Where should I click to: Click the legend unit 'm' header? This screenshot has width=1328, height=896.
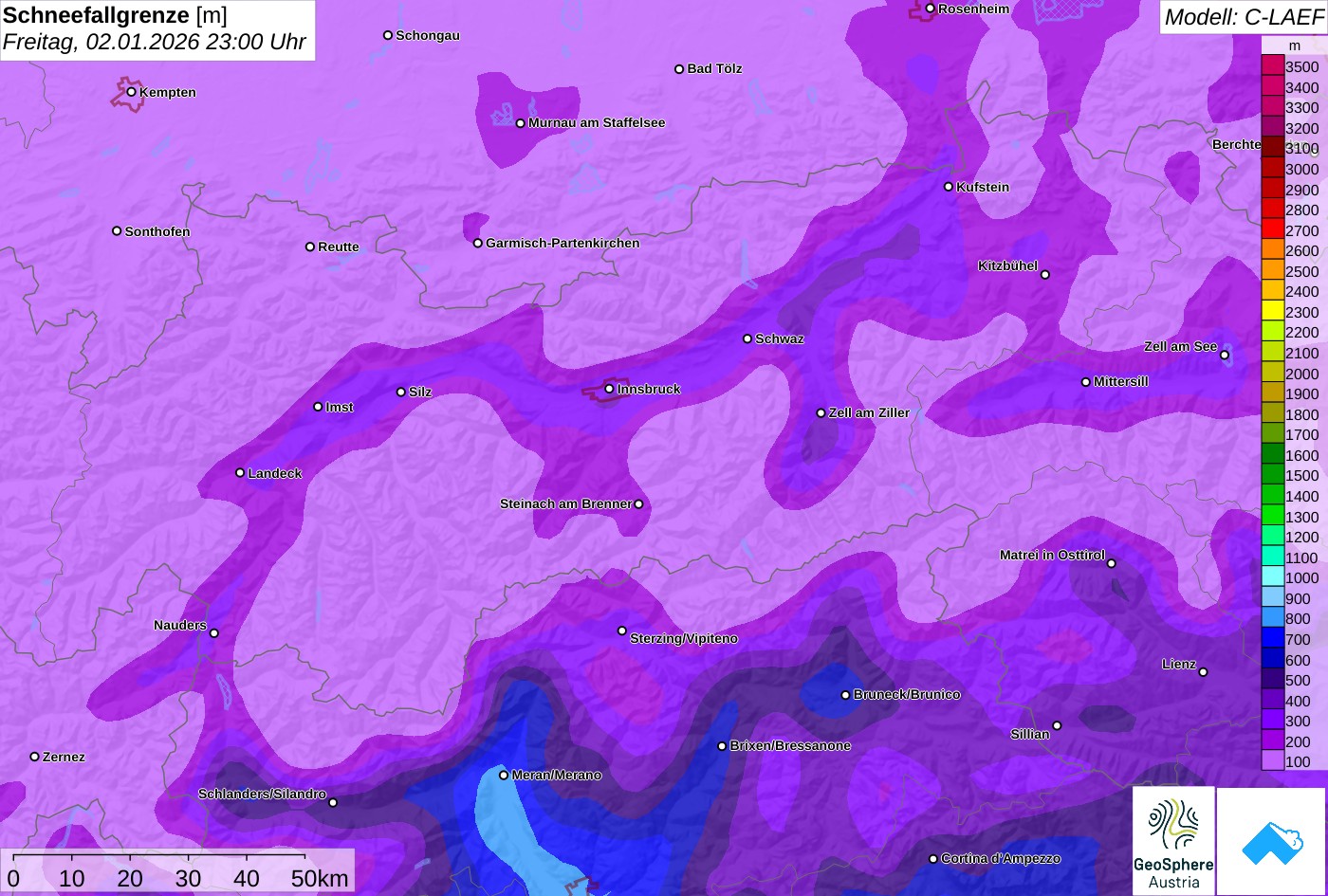pyautogui.click(x=1294, y=45)
